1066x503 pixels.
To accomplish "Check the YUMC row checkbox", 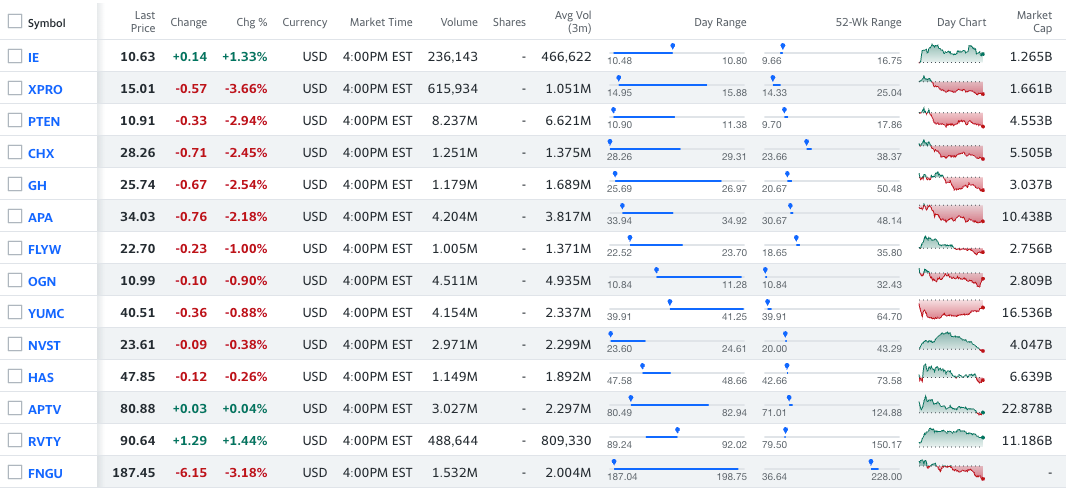I will coord(15,312).
